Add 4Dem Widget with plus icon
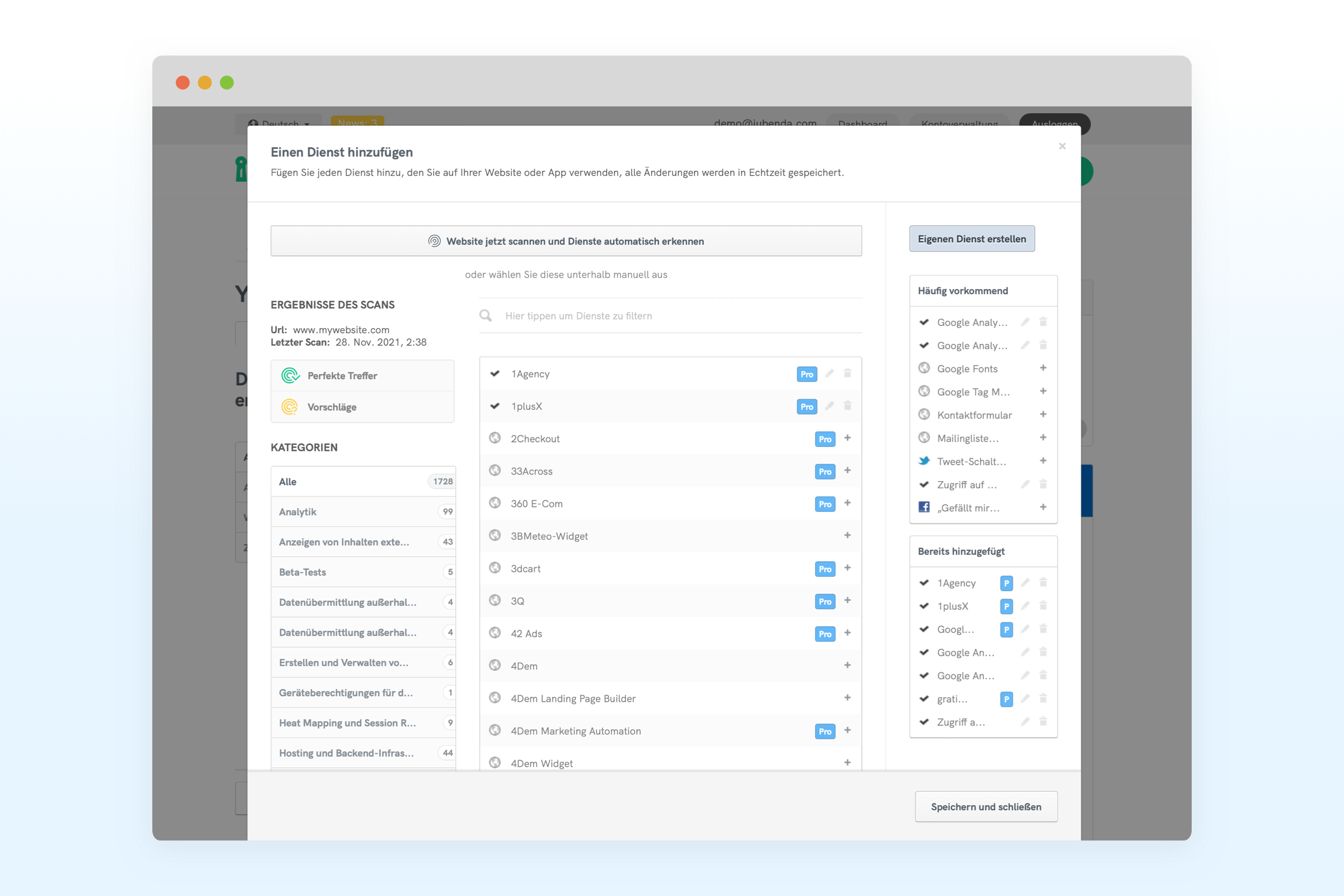The width and height of the screenshot is (1344, 896). tap(847, 762)
